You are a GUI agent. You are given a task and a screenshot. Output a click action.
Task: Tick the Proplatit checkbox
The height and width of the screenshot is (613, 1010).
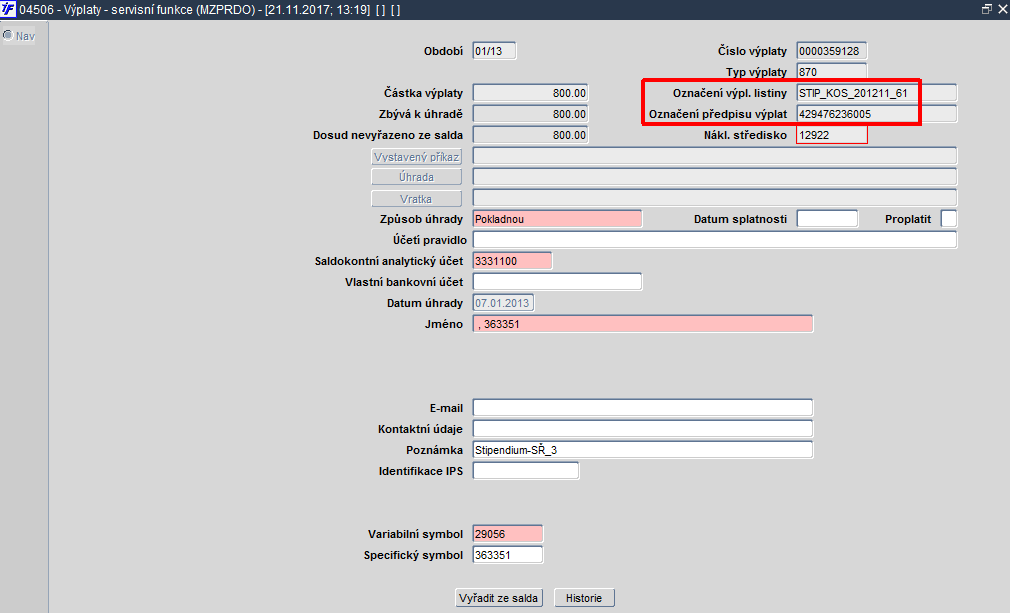[949, 219]
